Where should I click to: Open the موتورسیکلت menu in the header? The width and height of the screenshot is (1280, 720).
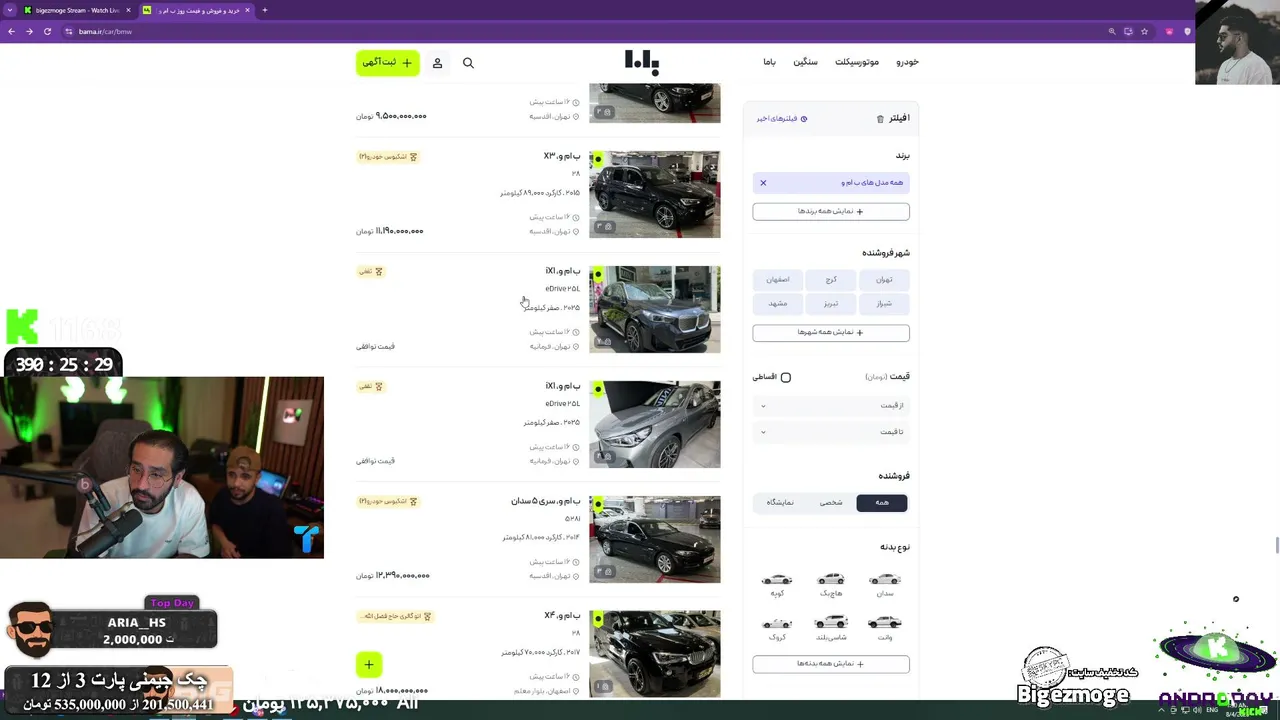[x=857, y=62]
